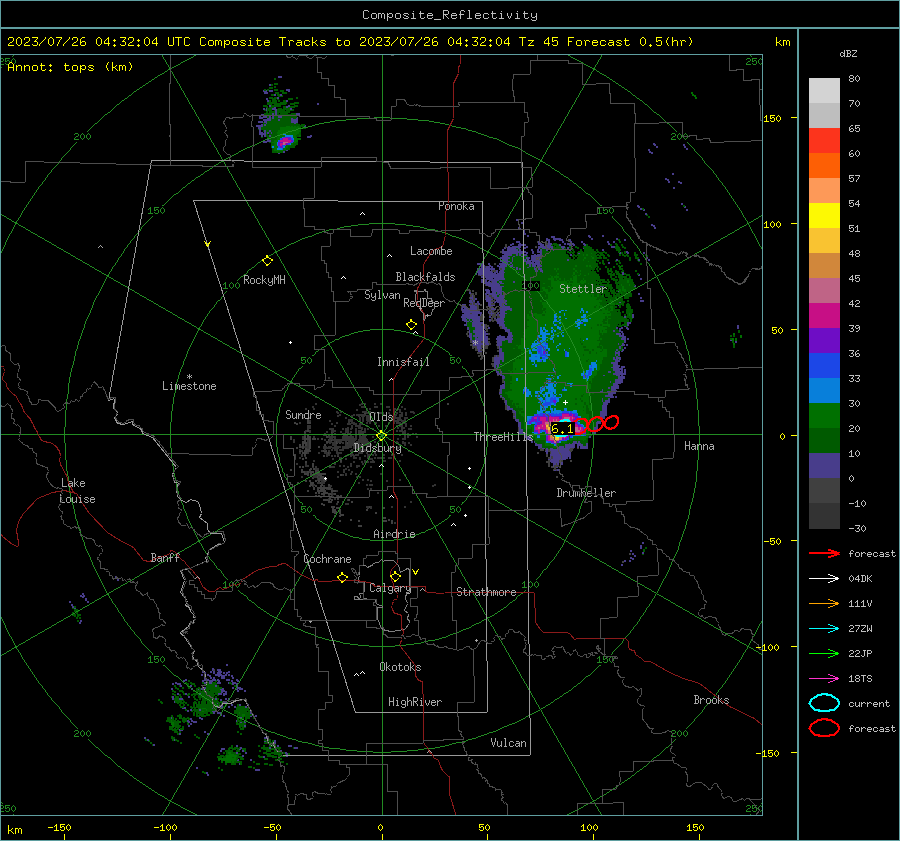Click the yellow diamond marker near RockyMH
Viewport: 900px width, 841px height.
pos(267,261)
